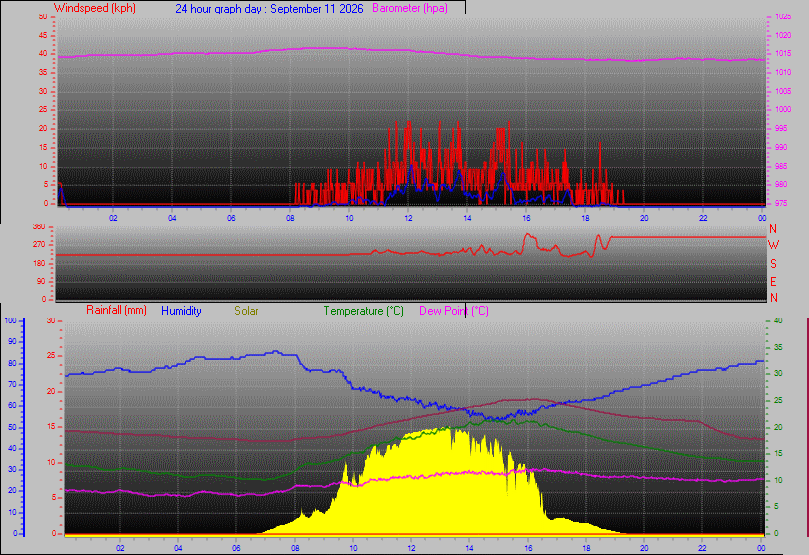
Task: Click the 'Barometer (hpa)' legend label
Action: [x=410, y=8]
